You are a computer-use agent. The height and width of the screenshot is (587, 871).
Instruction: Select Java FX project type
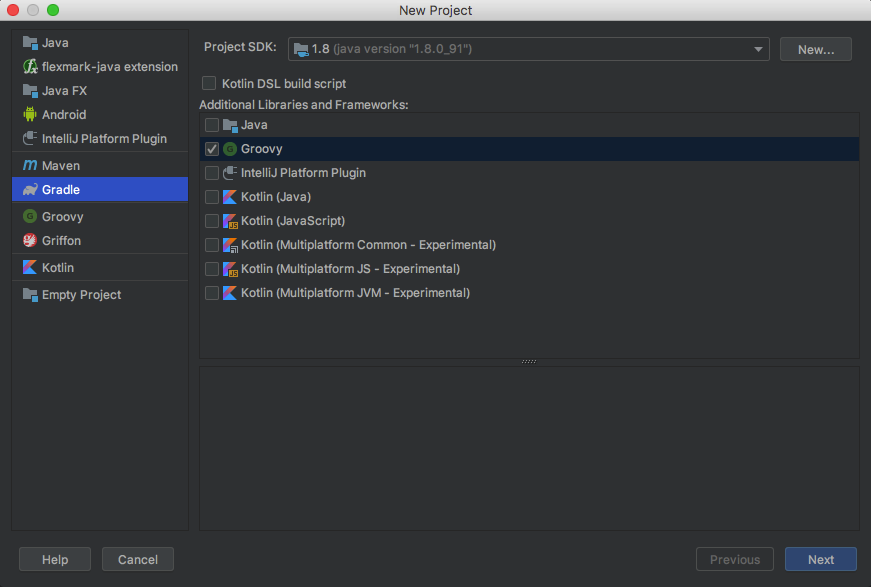(x=100, y=91)
